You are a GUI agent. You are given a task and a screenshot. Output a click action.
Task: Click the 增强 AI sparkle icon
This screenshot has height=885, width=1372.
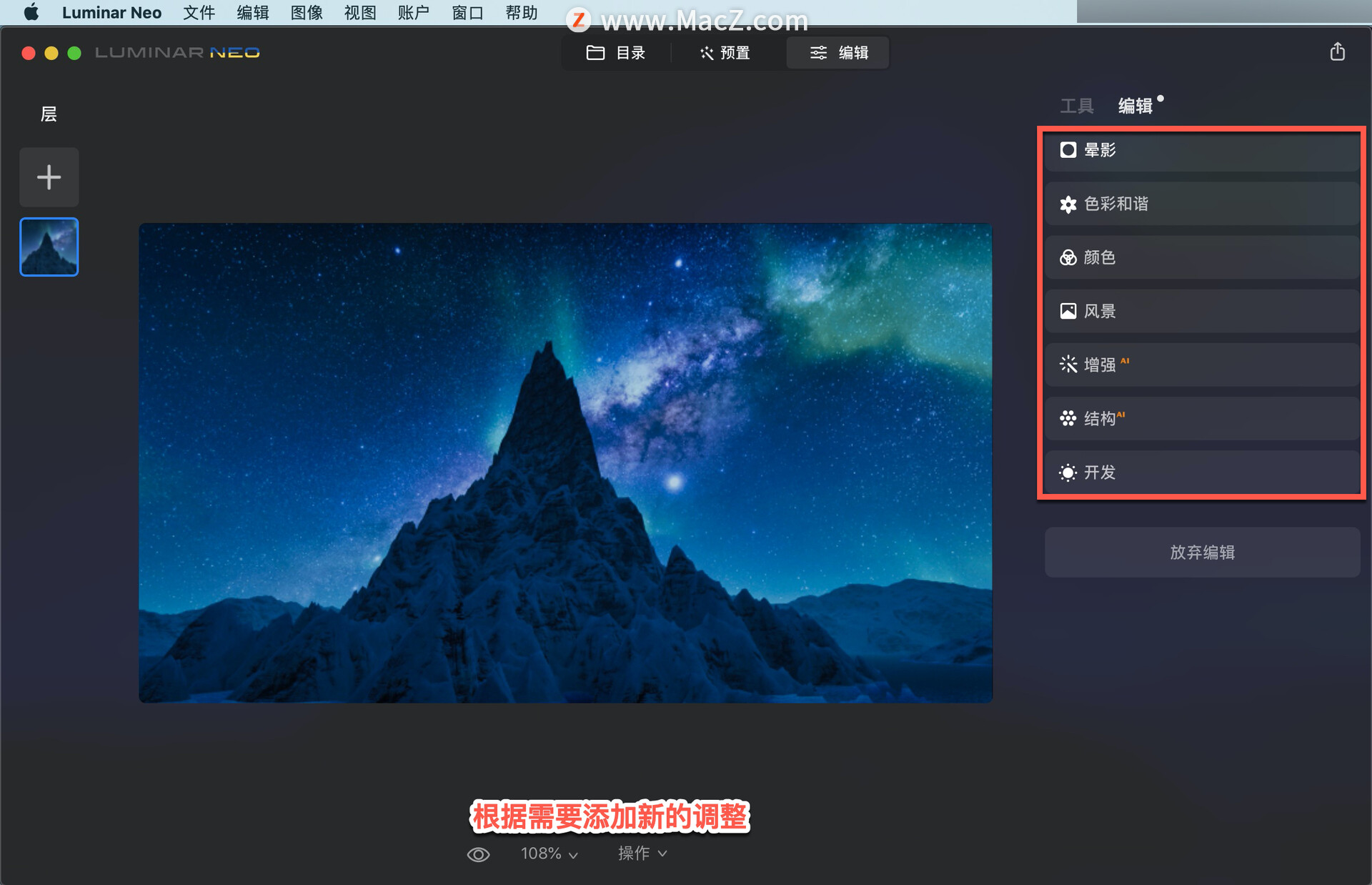(1068, 365)
